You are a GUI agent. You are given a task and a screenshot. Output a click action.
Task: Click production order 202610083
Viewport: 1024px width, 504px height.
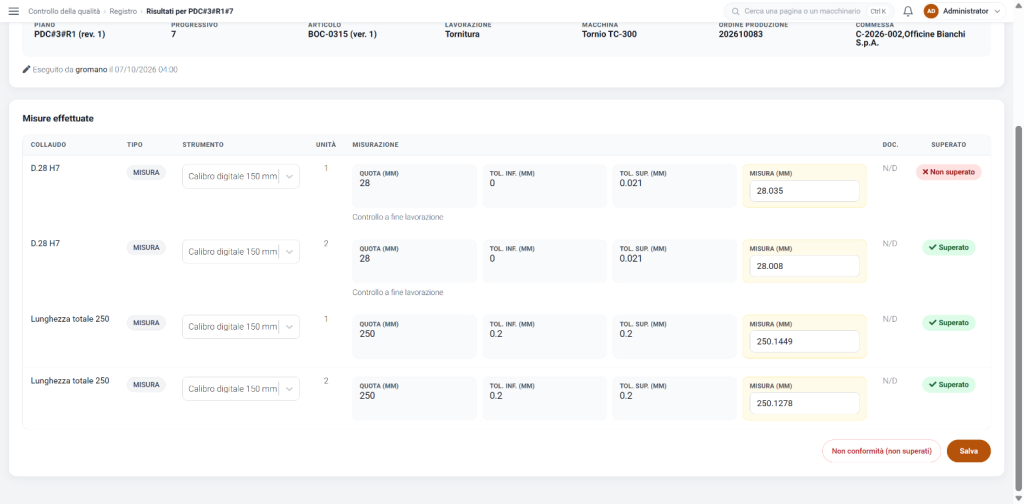point(743,35)
